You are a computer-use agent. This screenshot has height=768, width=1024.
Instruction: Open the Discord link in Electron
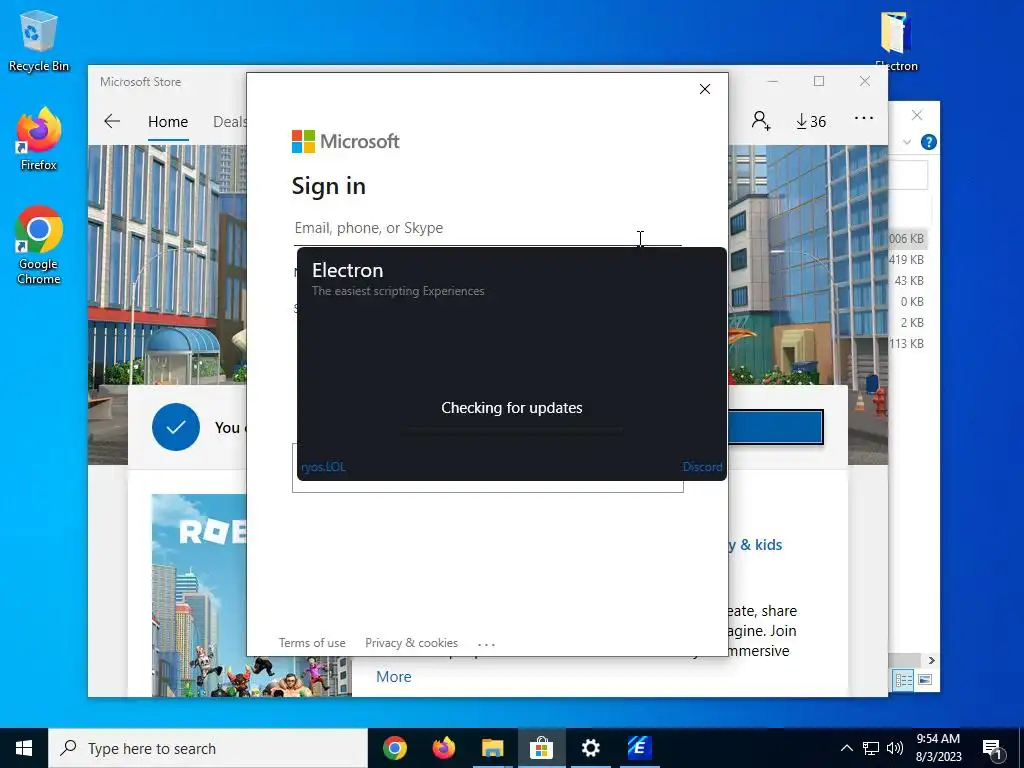click(x=703, y=466)
